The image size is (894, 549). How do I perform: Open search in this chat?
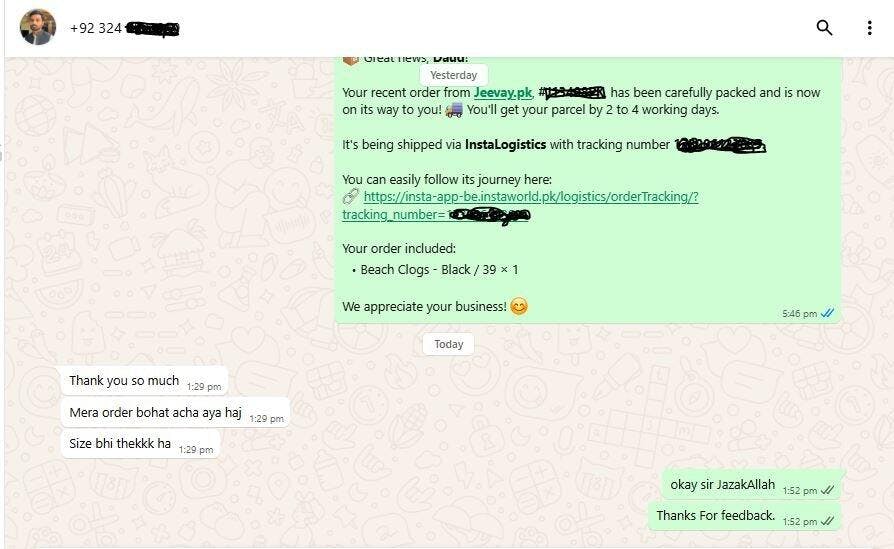(824, 27)
